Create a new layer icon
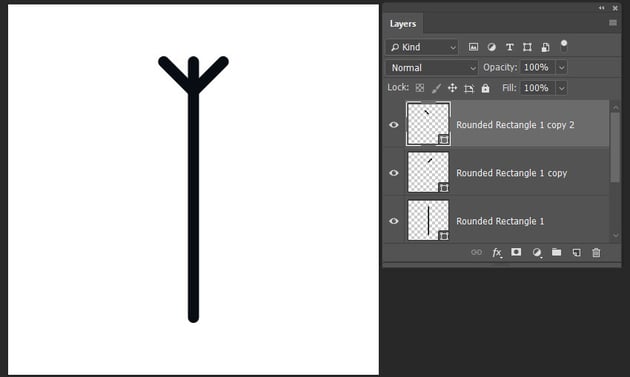630x377 pixels. click(x=577, y=252)
